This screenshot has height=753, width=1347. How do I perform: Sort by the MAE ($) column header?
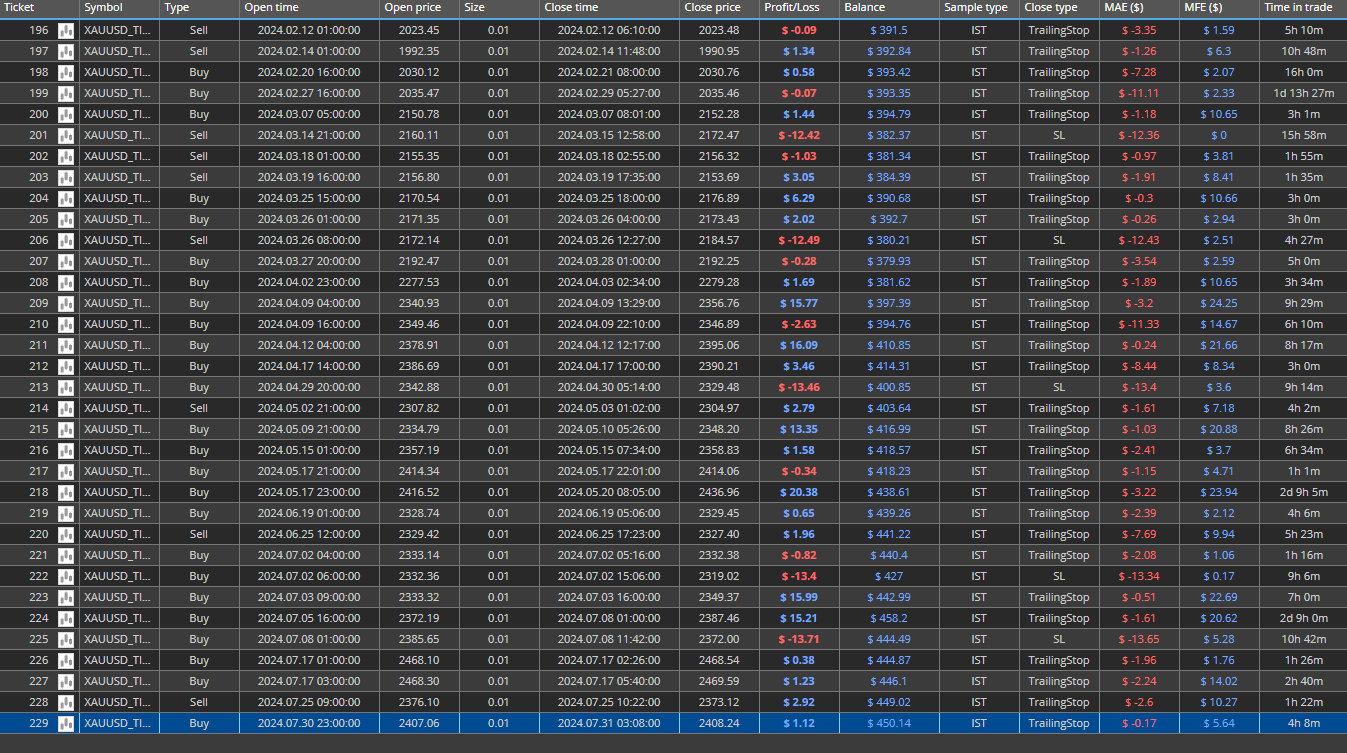click(x=1140, y=8)
